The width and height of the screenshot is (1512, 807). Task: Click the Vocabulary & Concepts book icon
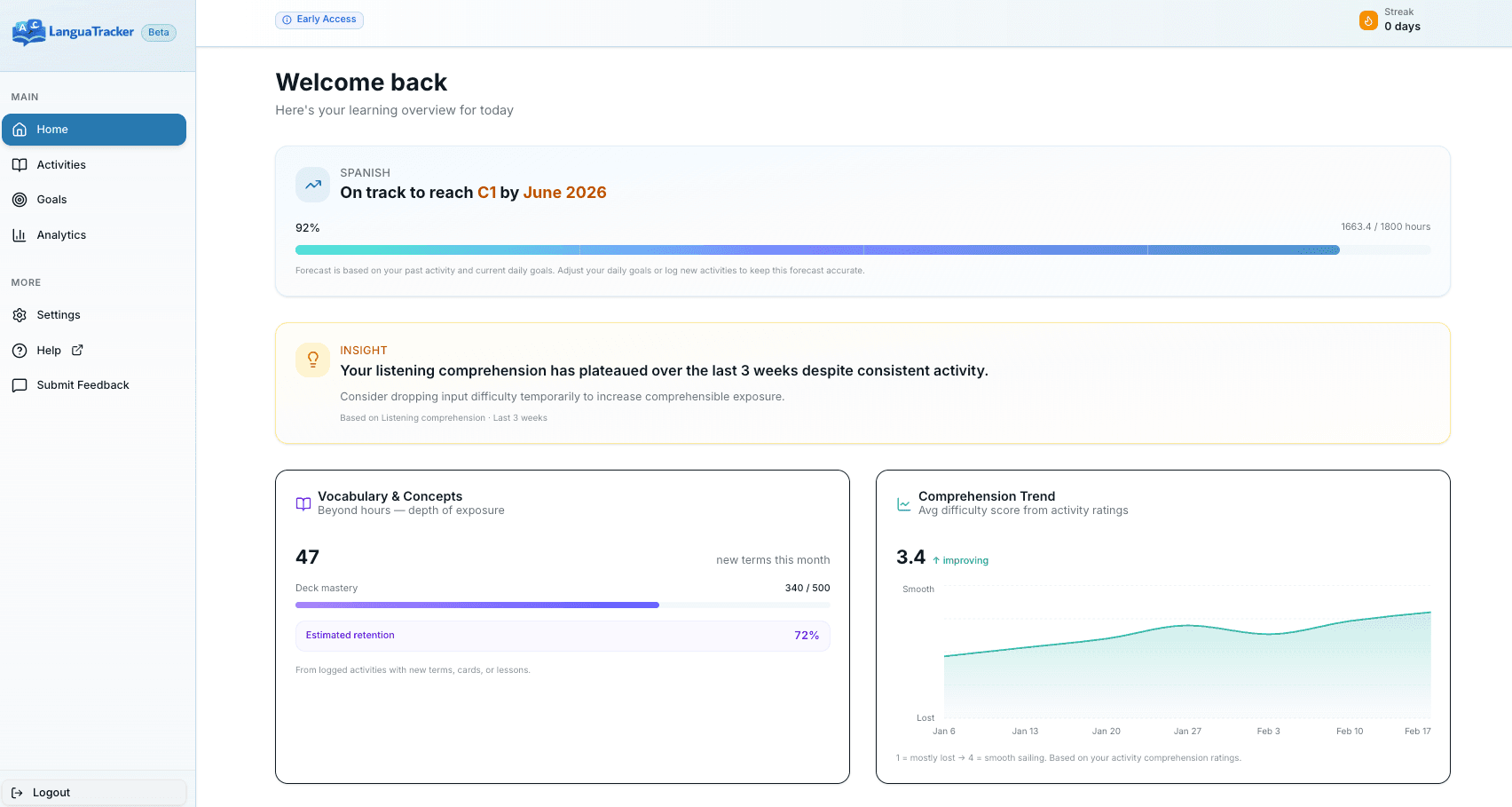tap(303, 503)
